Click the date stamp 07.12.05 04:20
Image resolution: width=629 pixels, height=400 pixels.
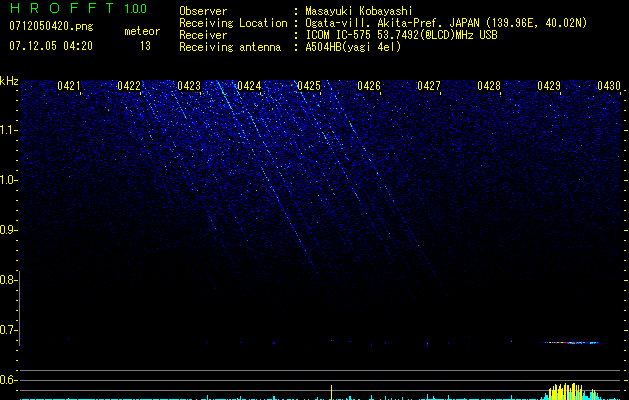tap(51, 46)
